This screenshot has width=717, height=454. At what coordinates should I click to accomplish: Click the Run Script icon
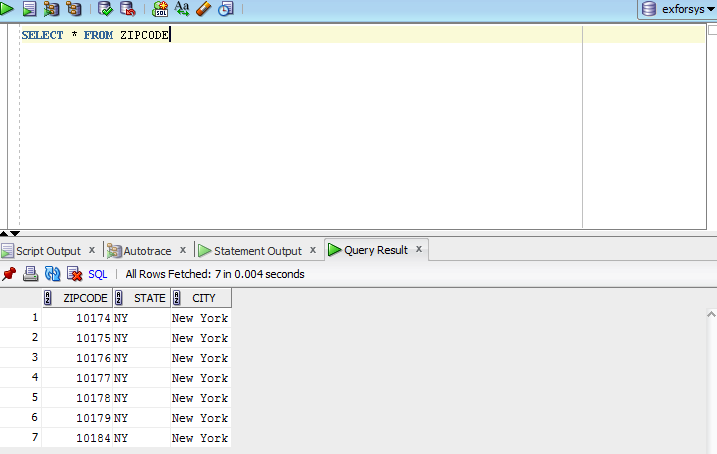(x=29, y=9)
